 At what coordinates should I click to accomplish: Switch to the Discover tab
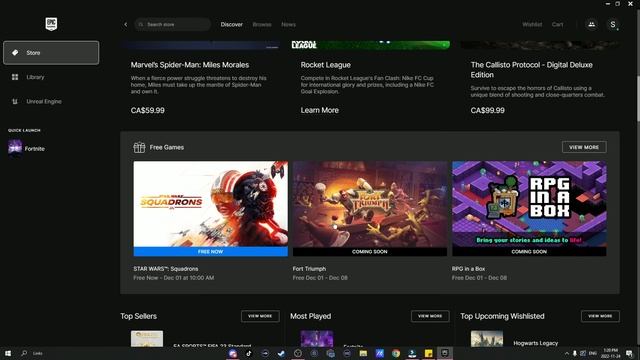pyautogui.click(x=231, y=24)
